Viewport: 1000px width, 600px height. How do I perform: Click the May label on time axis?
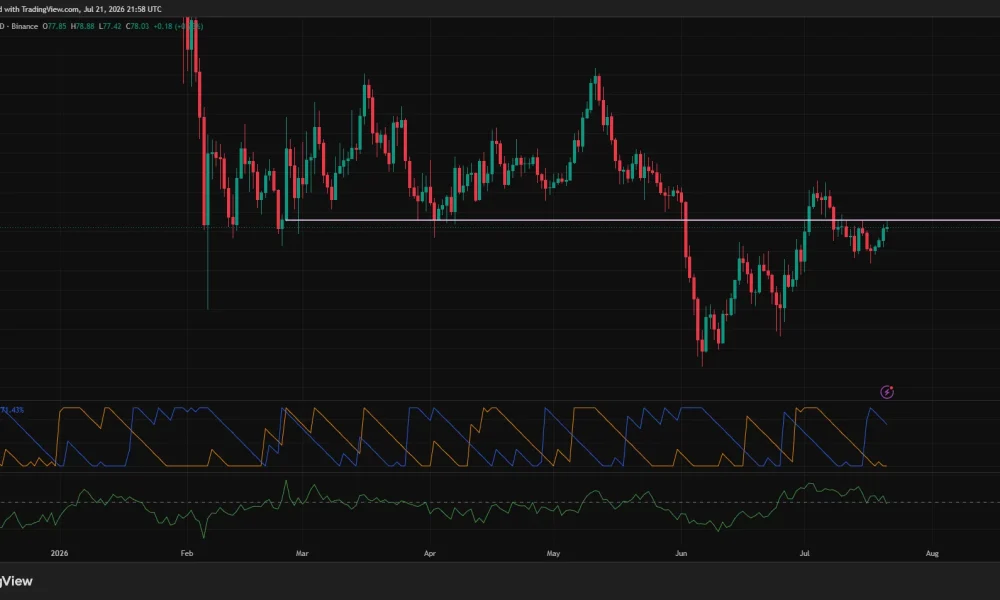point(553,553)
